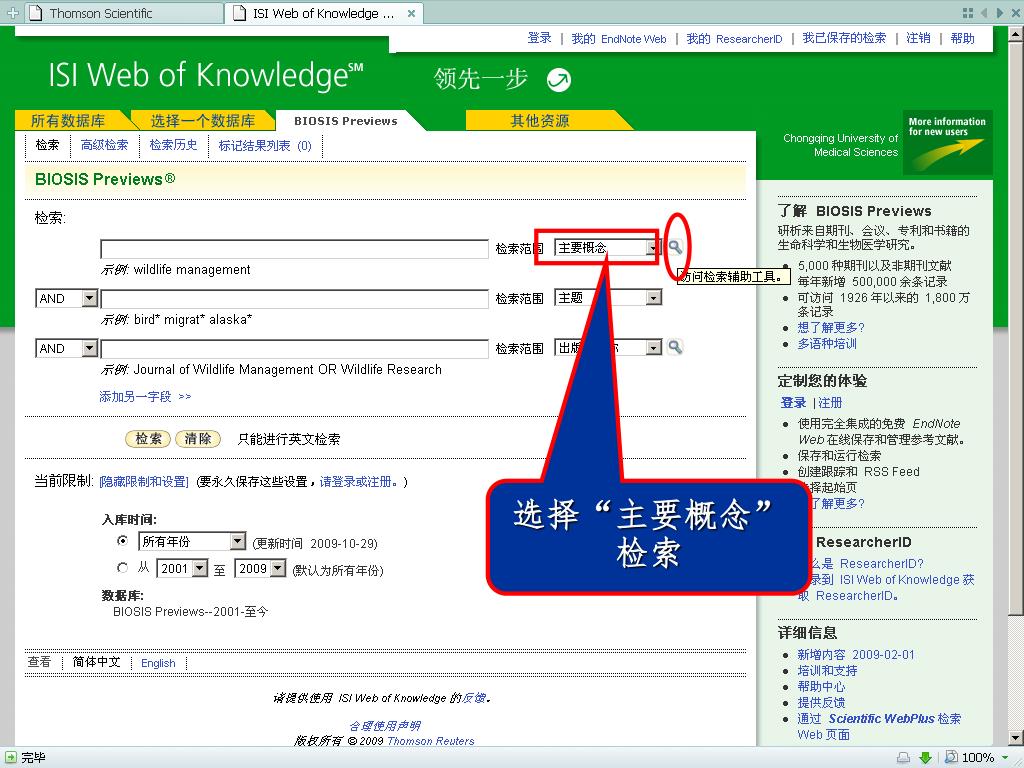
Task: Click into the first search text field
Action: [x=295, y=249]
